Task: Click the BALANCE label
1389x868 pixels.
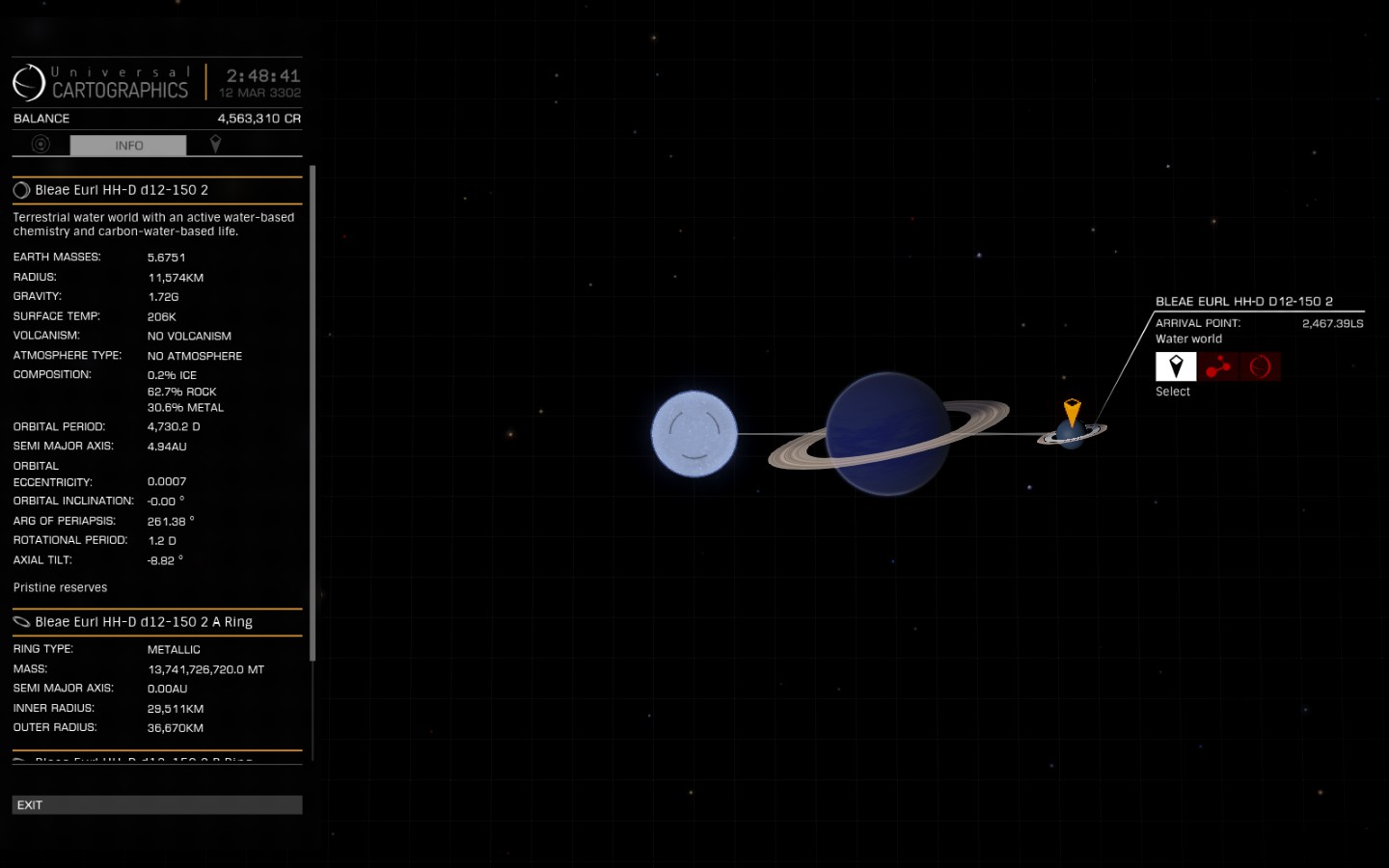Action: [41, 119]
